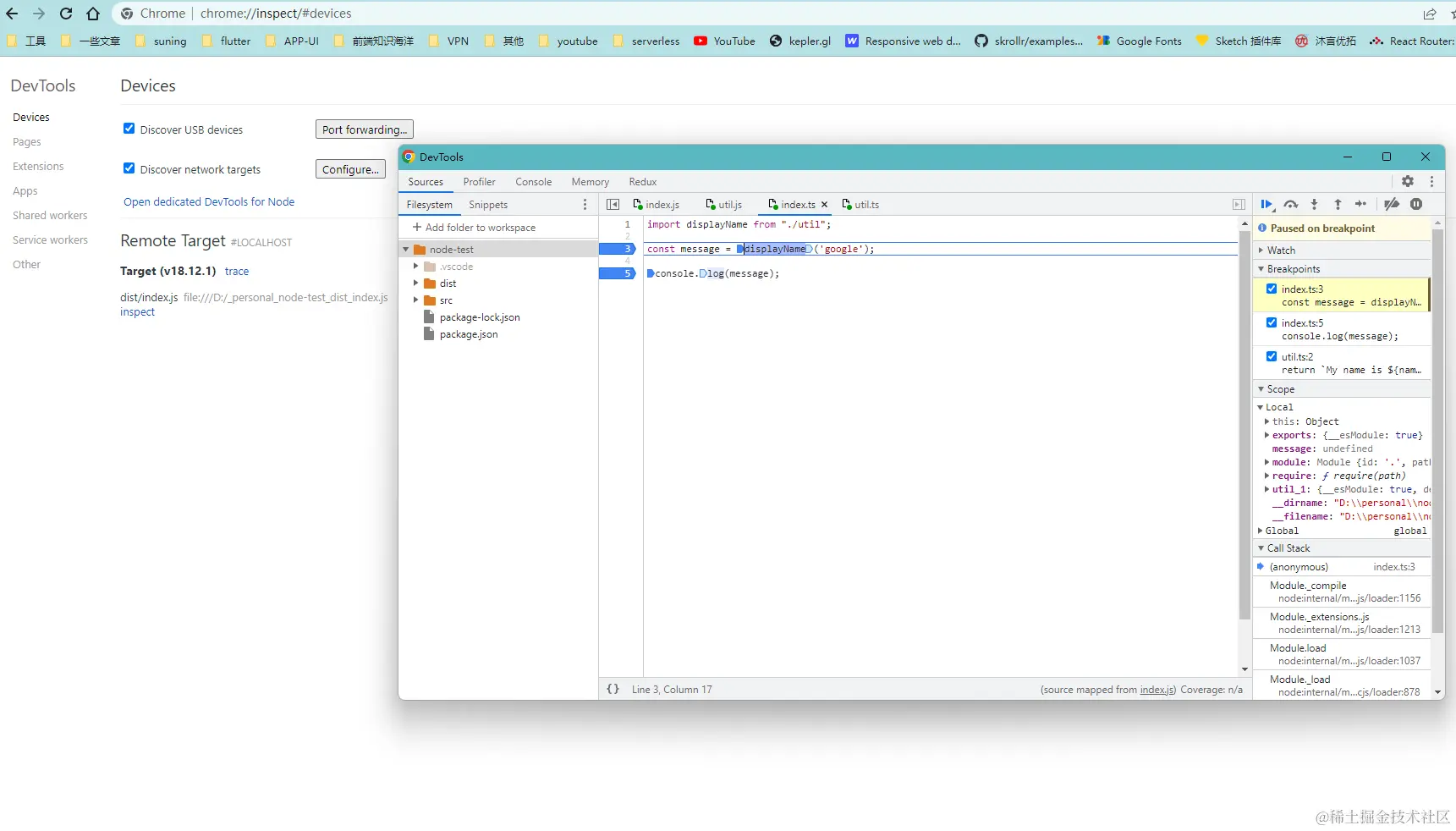This screenshot has width=1456, height=831.
Task: Expand the dist folder
Action: coord(415,283)
